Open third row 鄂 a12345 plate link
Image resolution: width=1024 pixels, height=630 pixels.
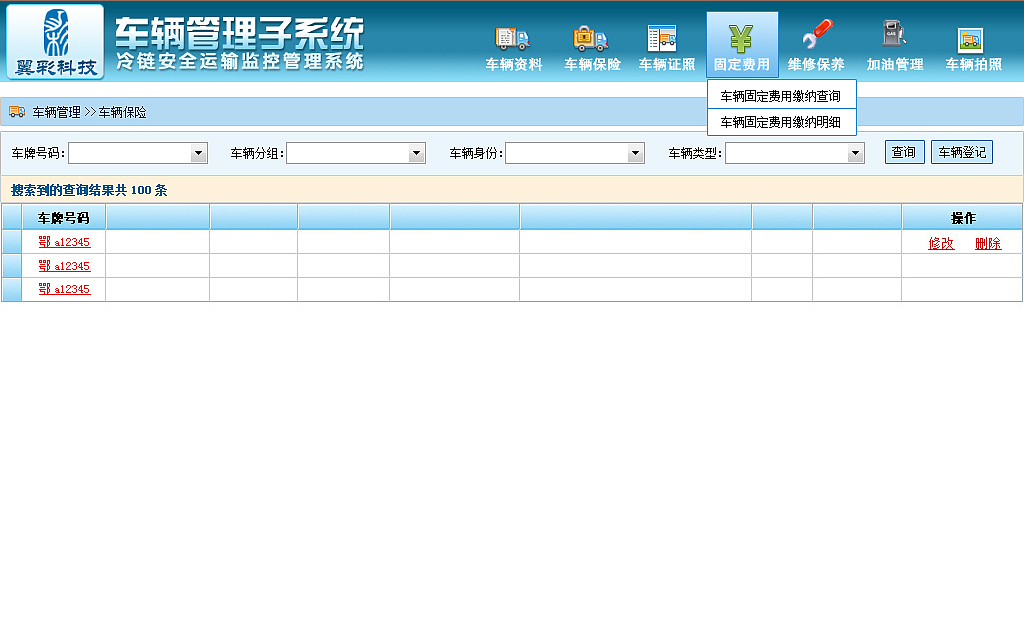64,289
